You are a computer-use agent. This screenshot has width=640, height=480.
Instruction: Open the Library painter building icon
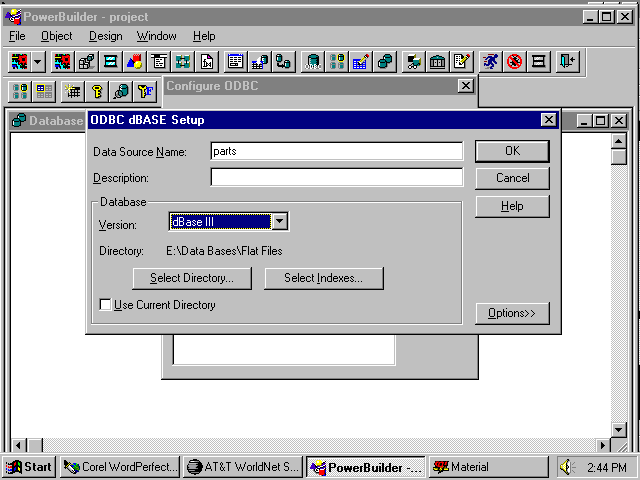438,62
